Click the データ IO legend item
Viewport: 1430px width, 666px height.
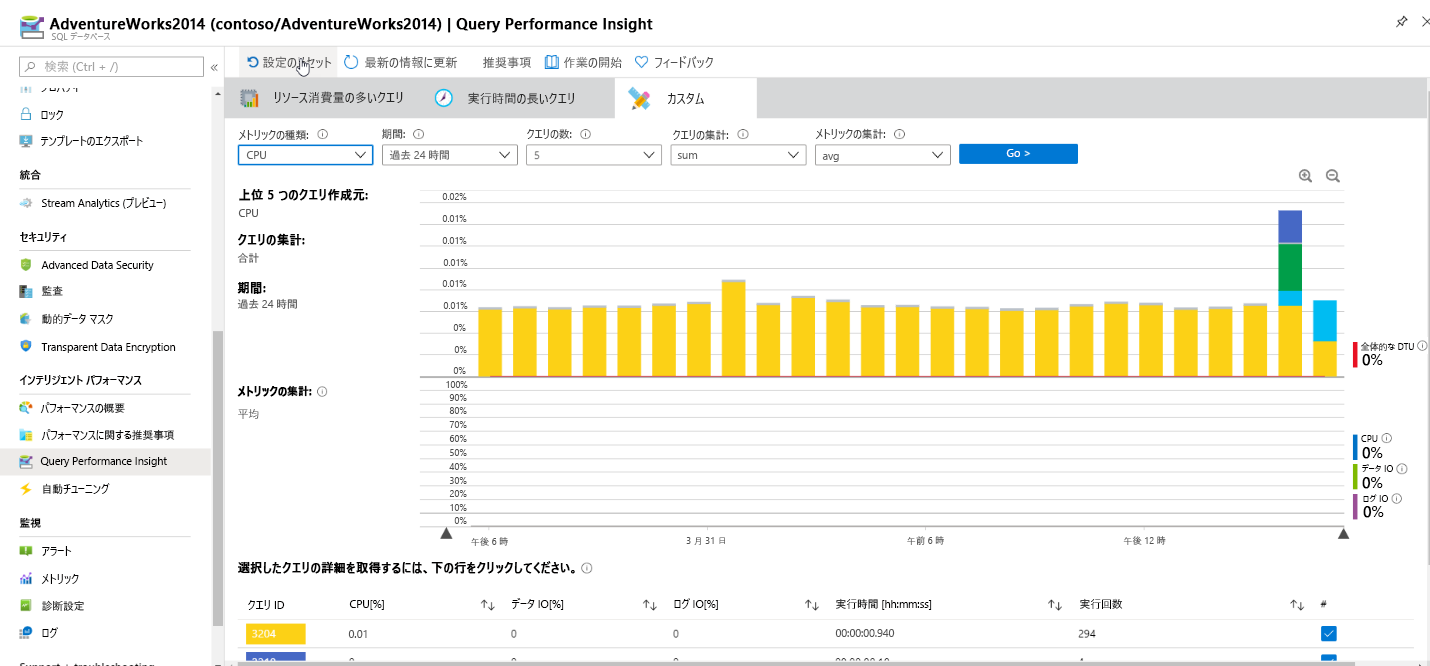[1380, 475]
